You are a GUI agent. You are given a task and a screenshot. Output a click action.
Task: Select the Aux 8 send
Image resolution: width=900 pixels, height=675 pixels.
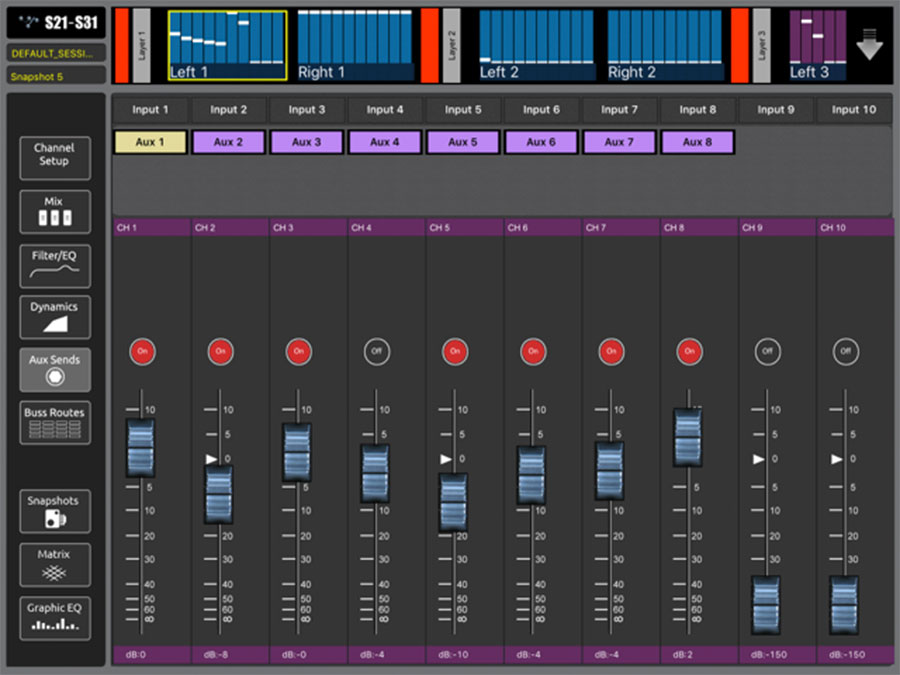pyautogui.click(x=697, y=142)
